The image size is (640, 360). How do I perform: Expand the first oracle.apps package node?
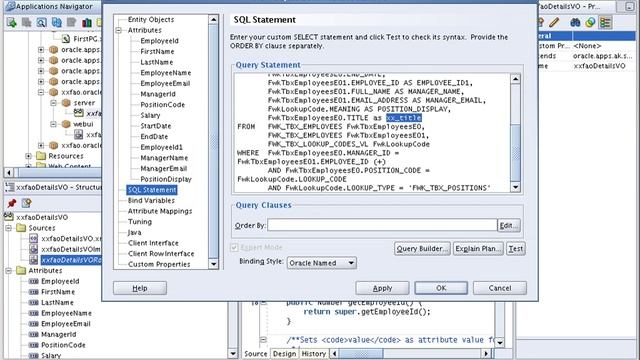(x=41, y=50)
